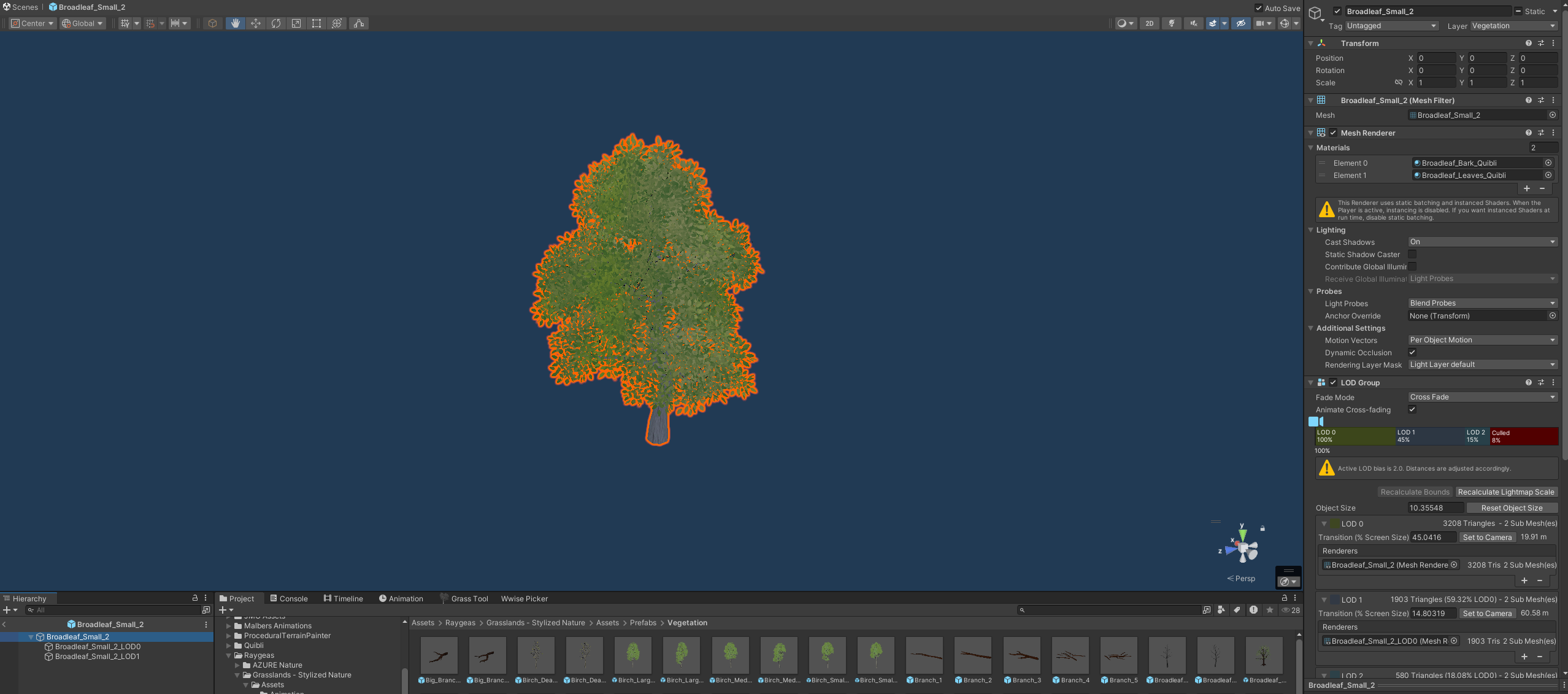Toggle scene audio mute icon
The width and height of the screenshot is (1568, 694).
click(x=1193, y=23)
